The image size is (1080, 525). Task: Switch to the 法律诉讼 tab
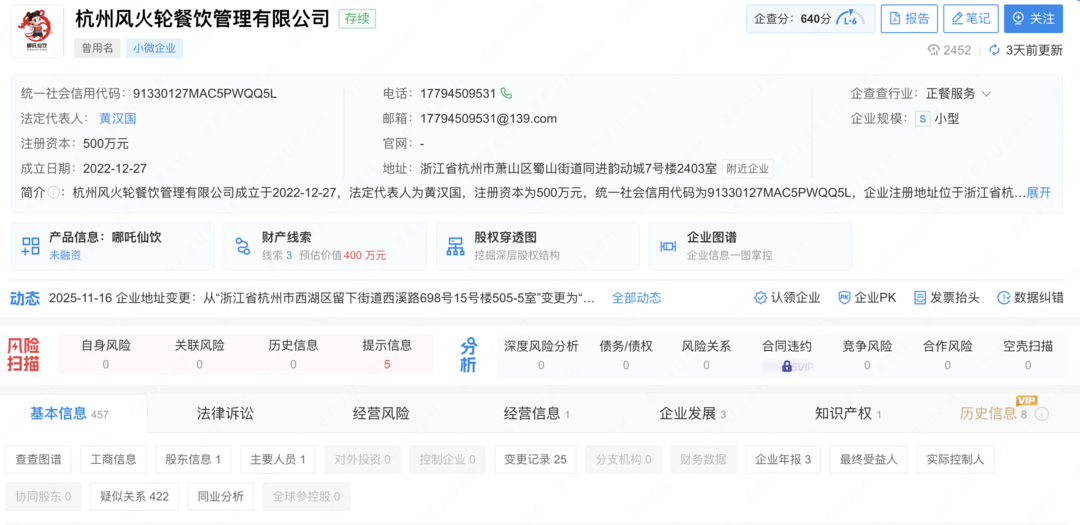[x=225, y=413]
